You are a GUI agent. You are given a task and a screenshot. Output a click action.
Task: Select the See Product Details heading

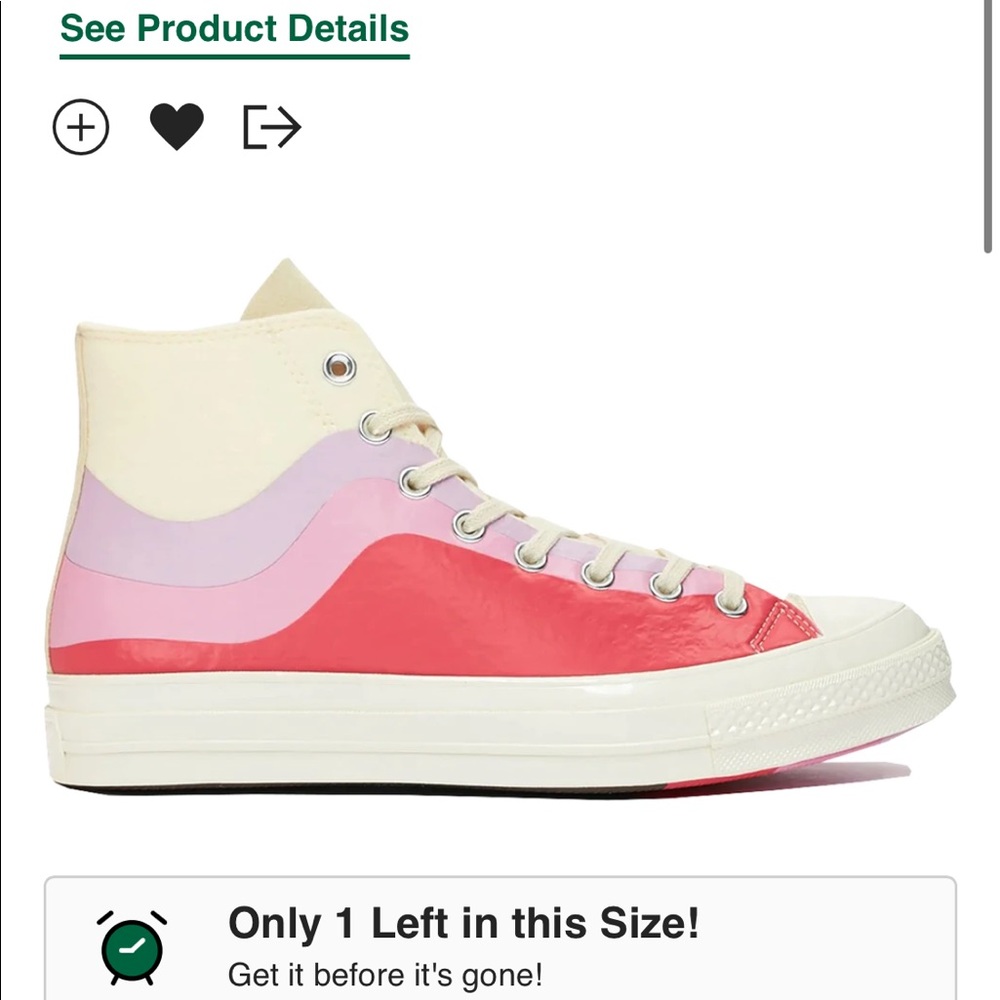[x=237, y=29]
